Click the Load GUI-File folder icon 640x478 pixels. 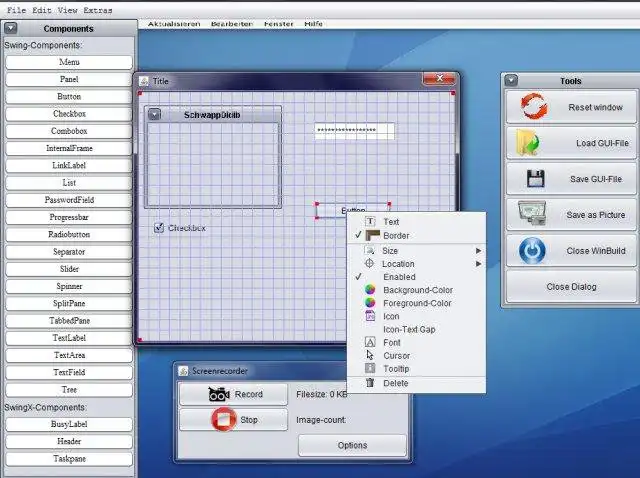click(528, 142)
